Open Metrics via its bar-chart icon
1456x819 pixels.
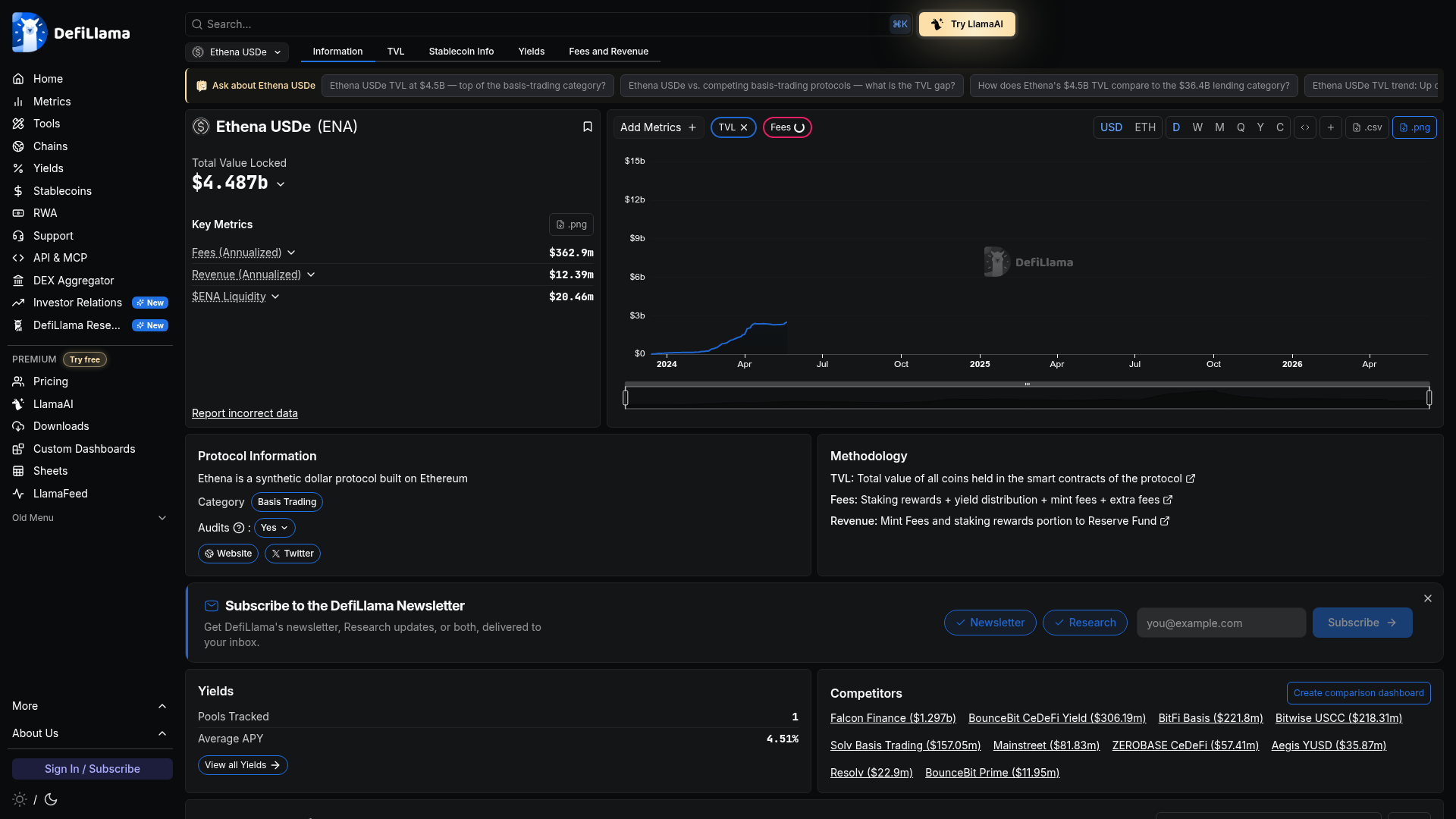pos(18,102)
